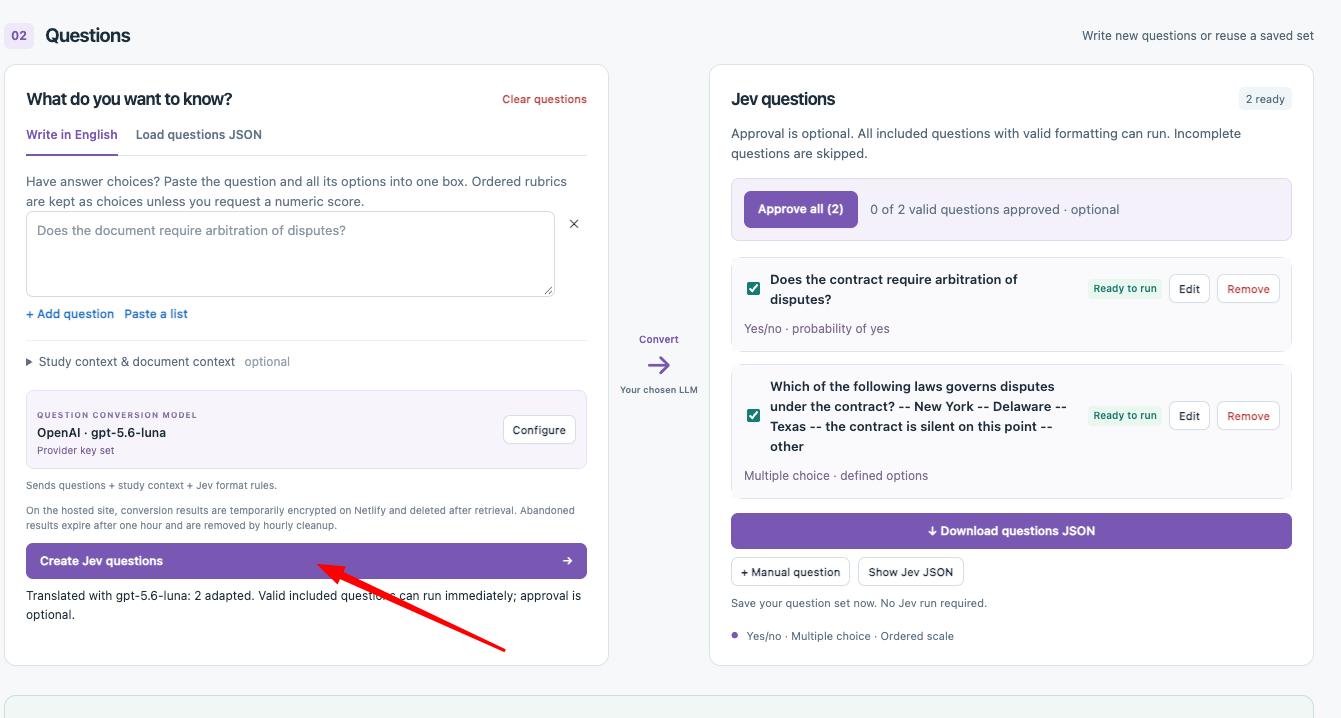Click Clear questions link

(x=544, y=99)
